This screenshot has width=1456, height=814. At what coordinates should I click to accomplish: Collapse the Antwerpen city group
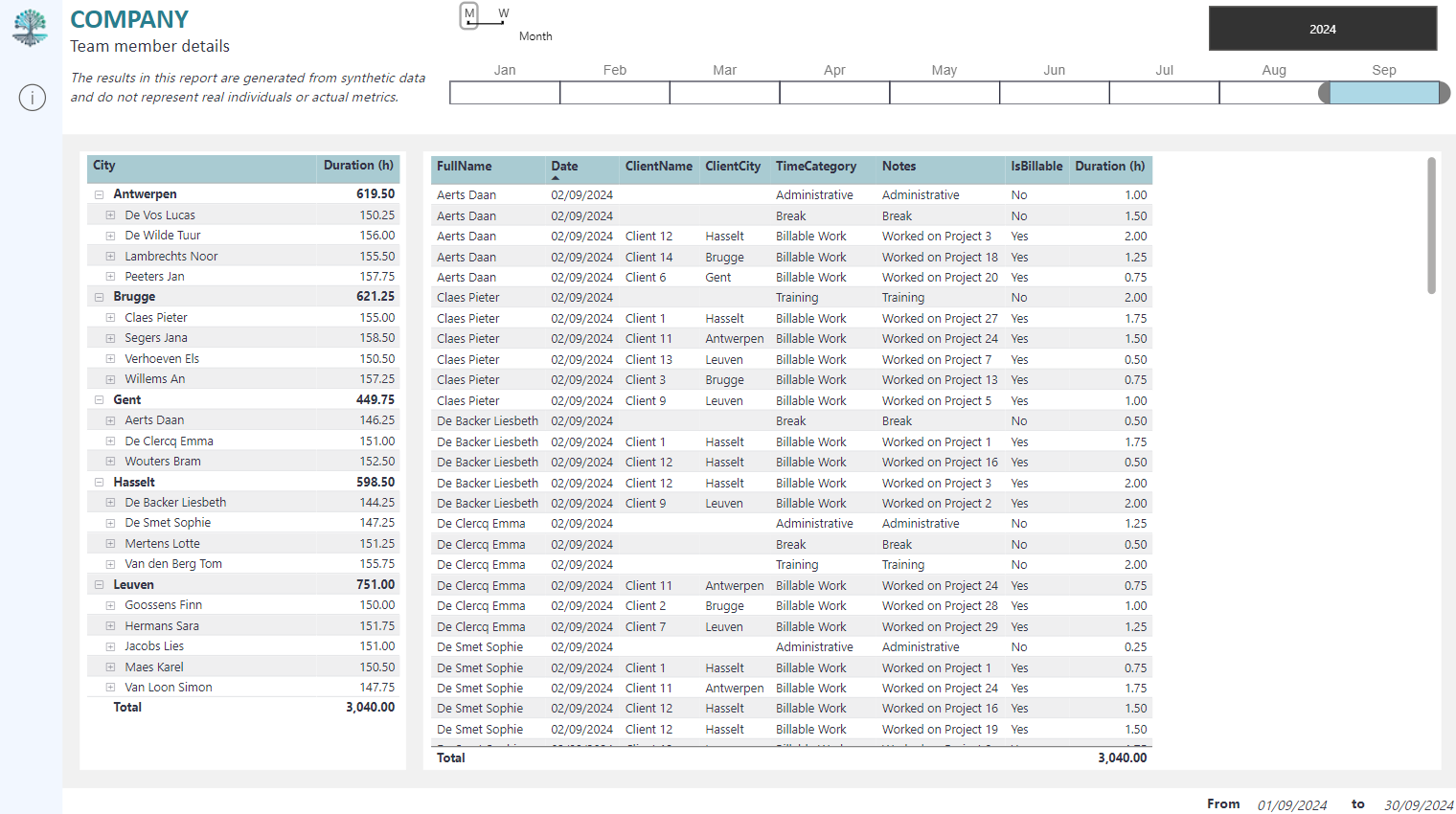point(99,194)
